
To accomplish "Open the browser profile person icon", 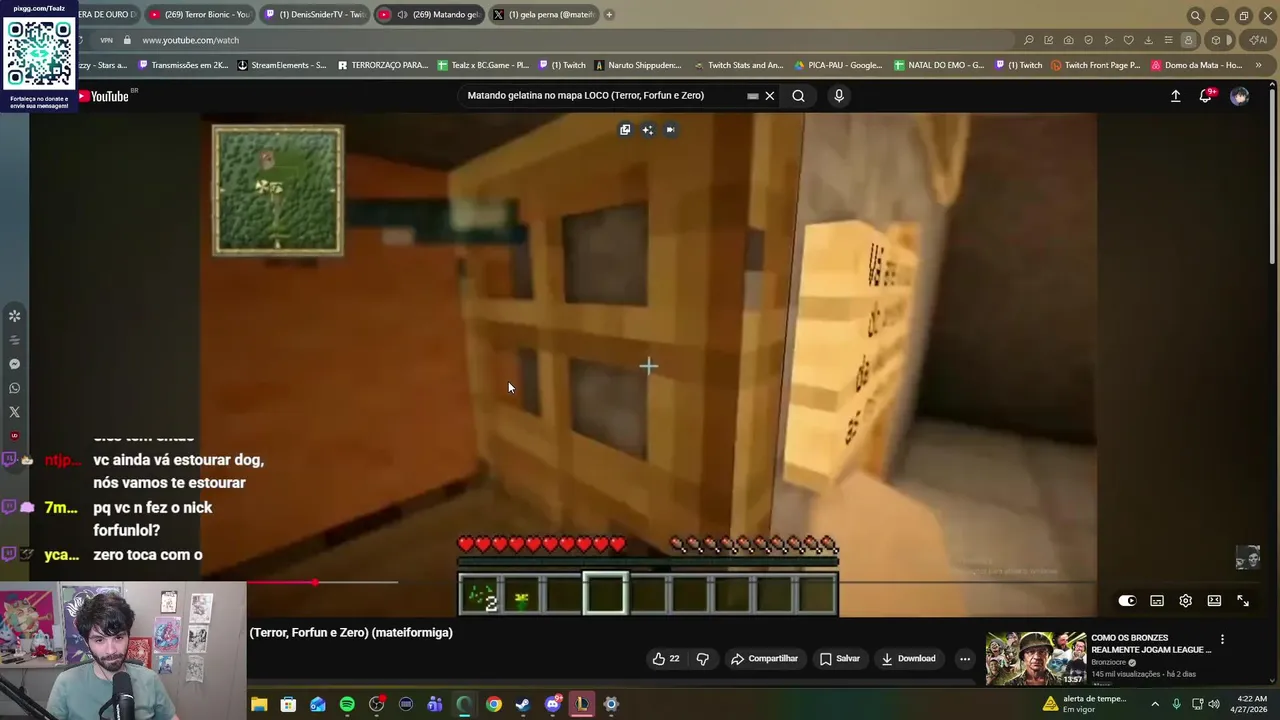I will pyautogui.click(x=1188, y=40).
